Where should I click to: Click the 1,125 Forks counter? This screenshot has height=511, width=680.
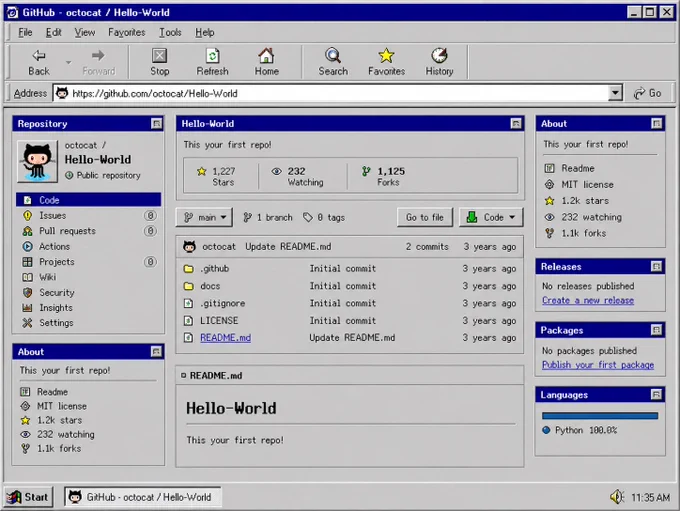pos(383,176)
